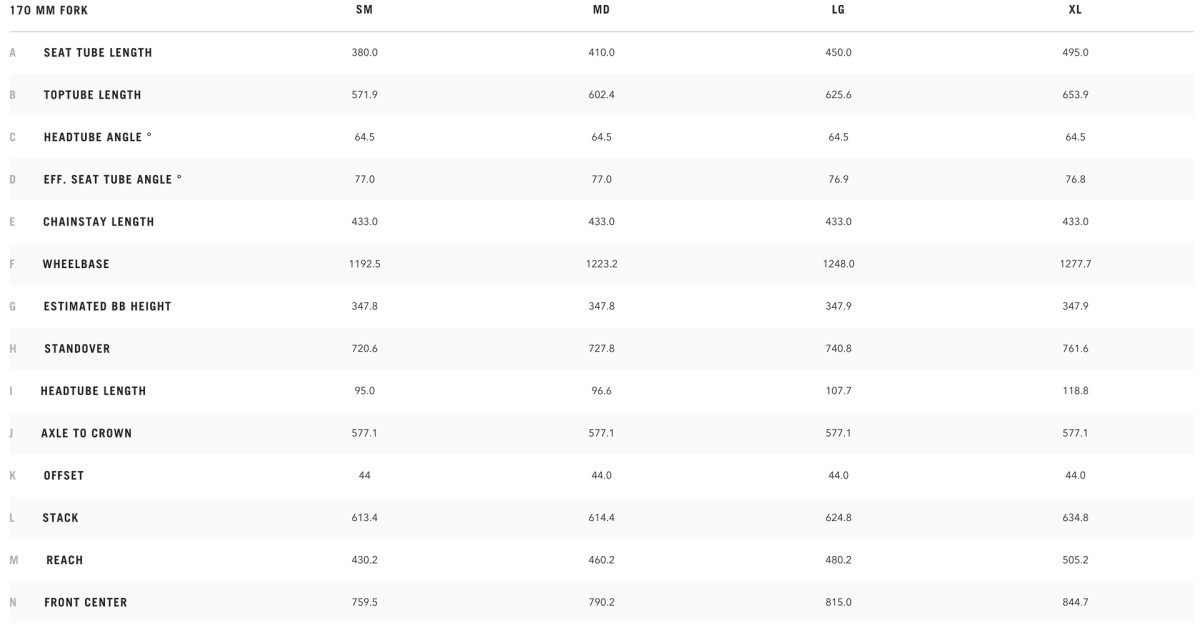
Task: Click the SEAT TUBE LENGTH row label
Action: (x=98, y=52)
